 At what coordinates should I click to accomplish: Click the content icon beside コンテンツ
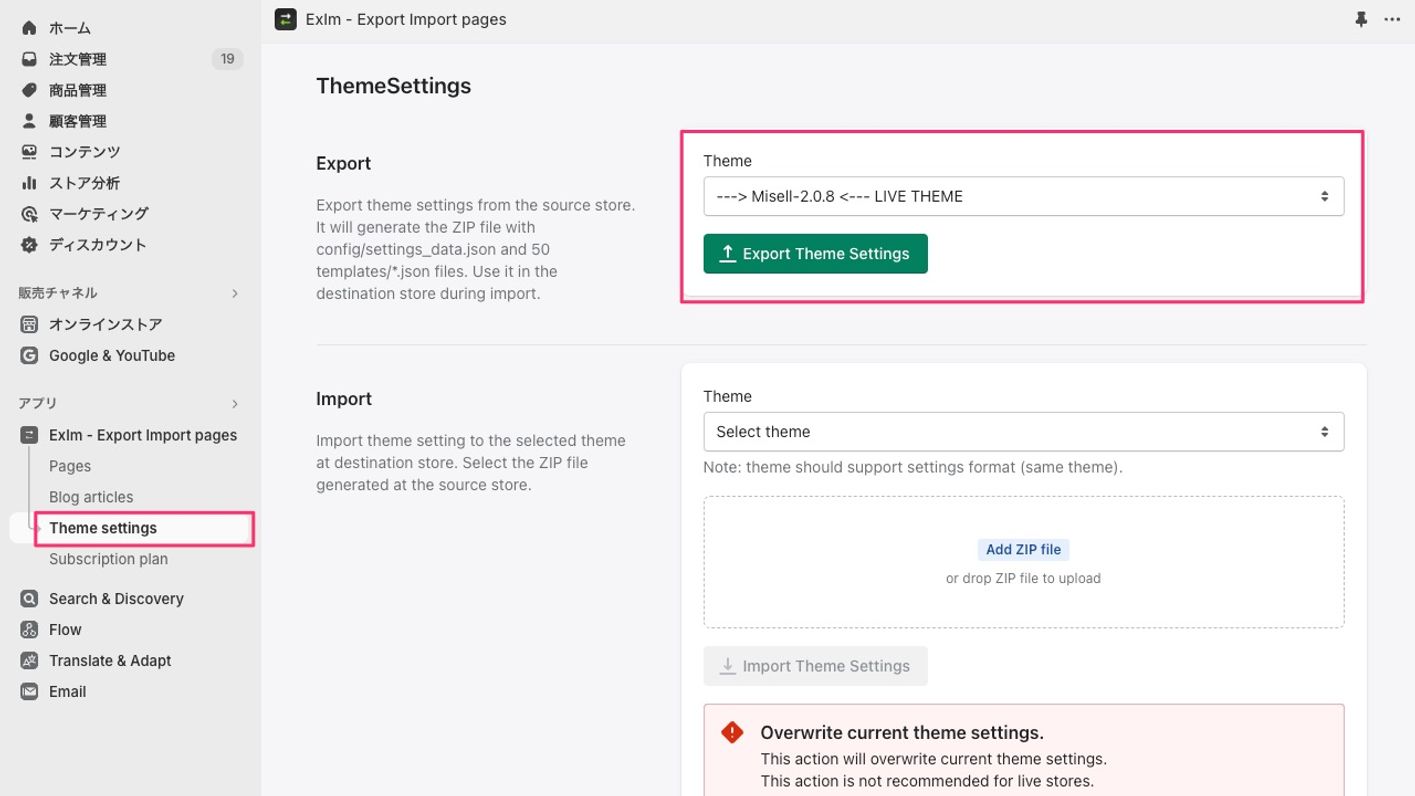pyautogui.click(x=29, y=152)
